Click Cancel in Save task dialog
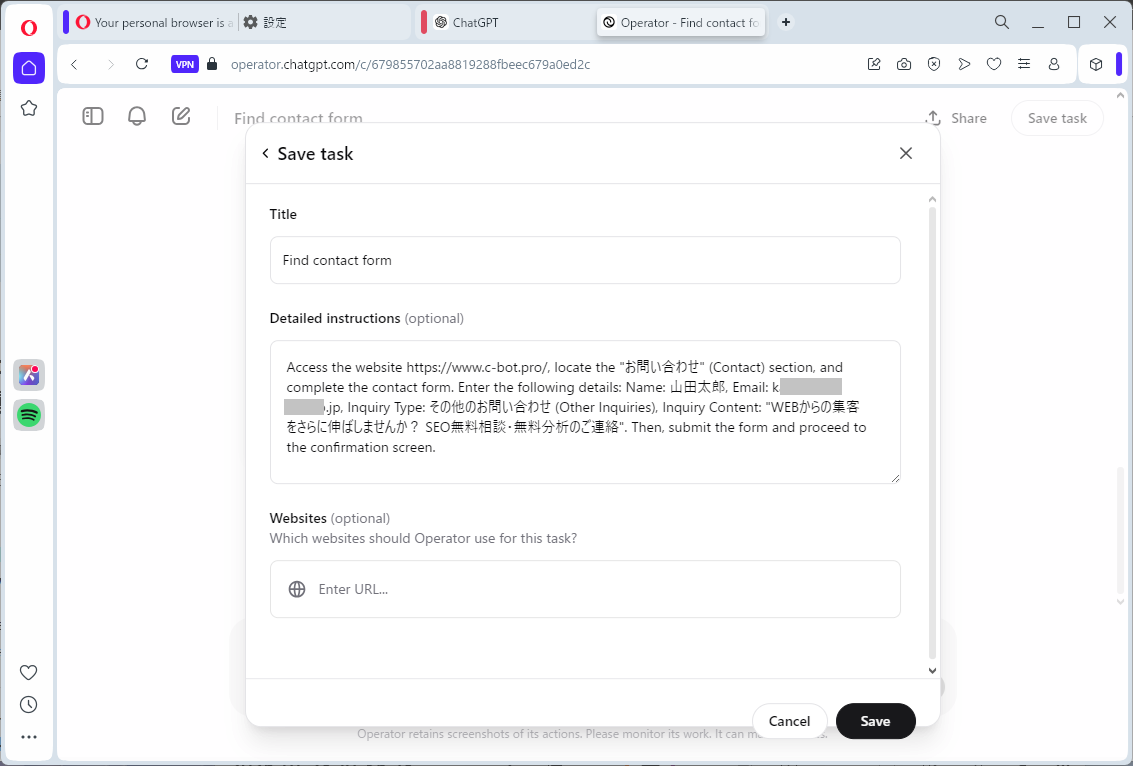The height and width of the screenshot is (766, 1133). coord(789,721)
